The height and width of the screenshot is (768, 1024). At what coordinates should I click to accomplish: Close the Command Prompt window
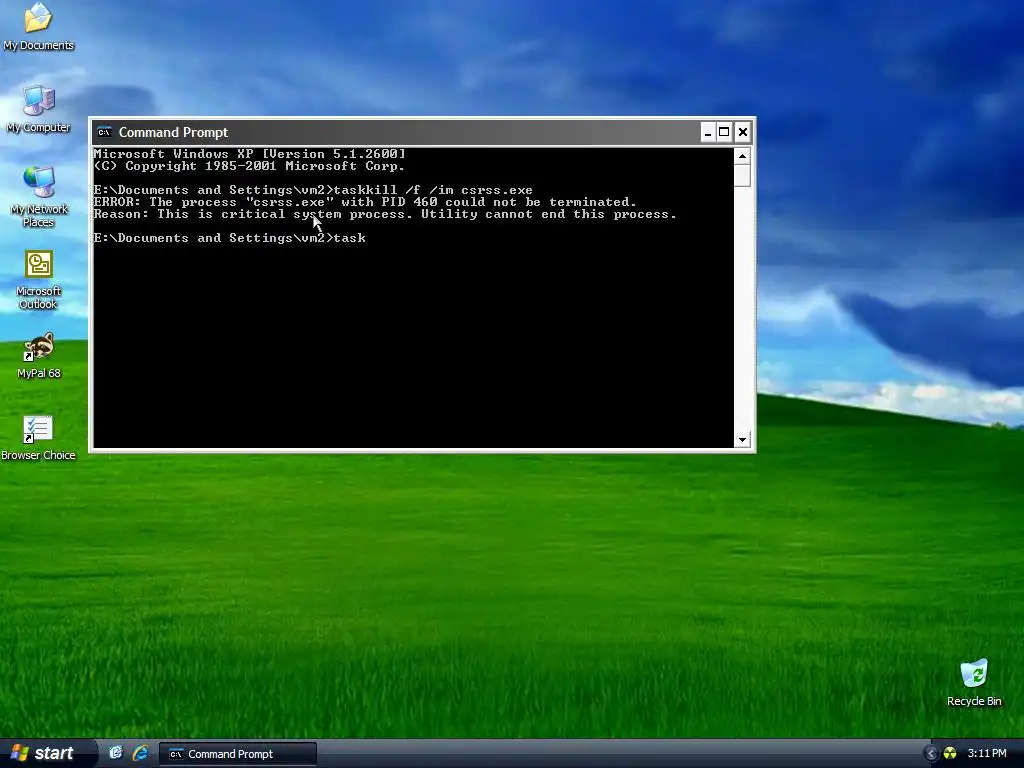[743, 133]
